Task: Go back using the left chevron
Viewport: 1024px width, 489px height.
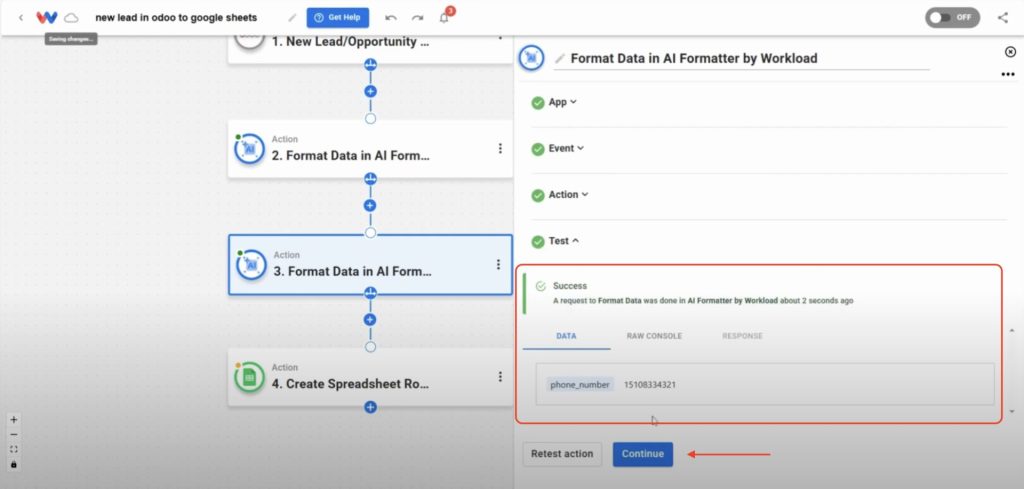Action: [21, 18]
